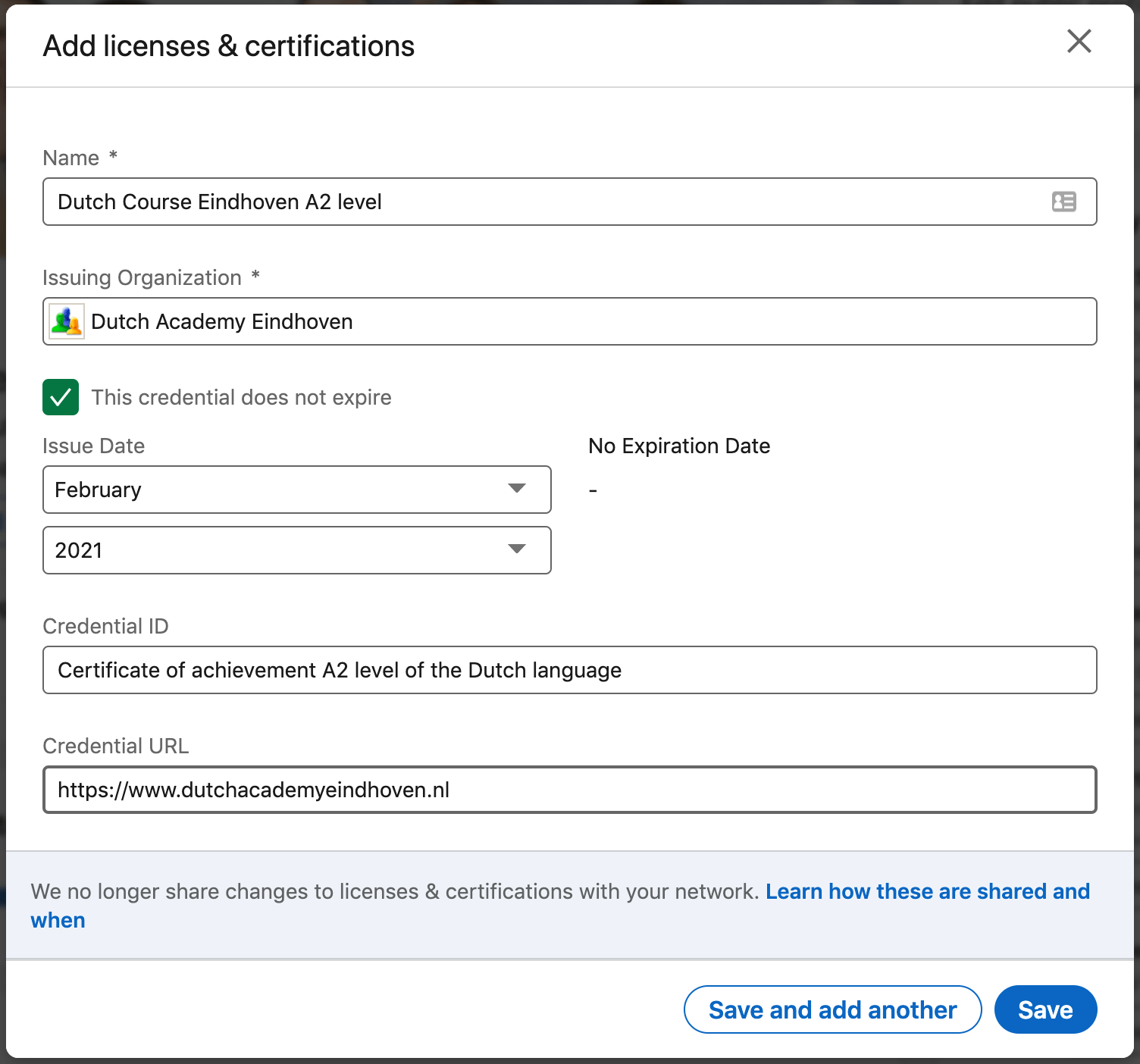The width and height of the screenshot is (1140, 1064).
Task: Edit the Issuing Organization field
Action: (570, 321)
